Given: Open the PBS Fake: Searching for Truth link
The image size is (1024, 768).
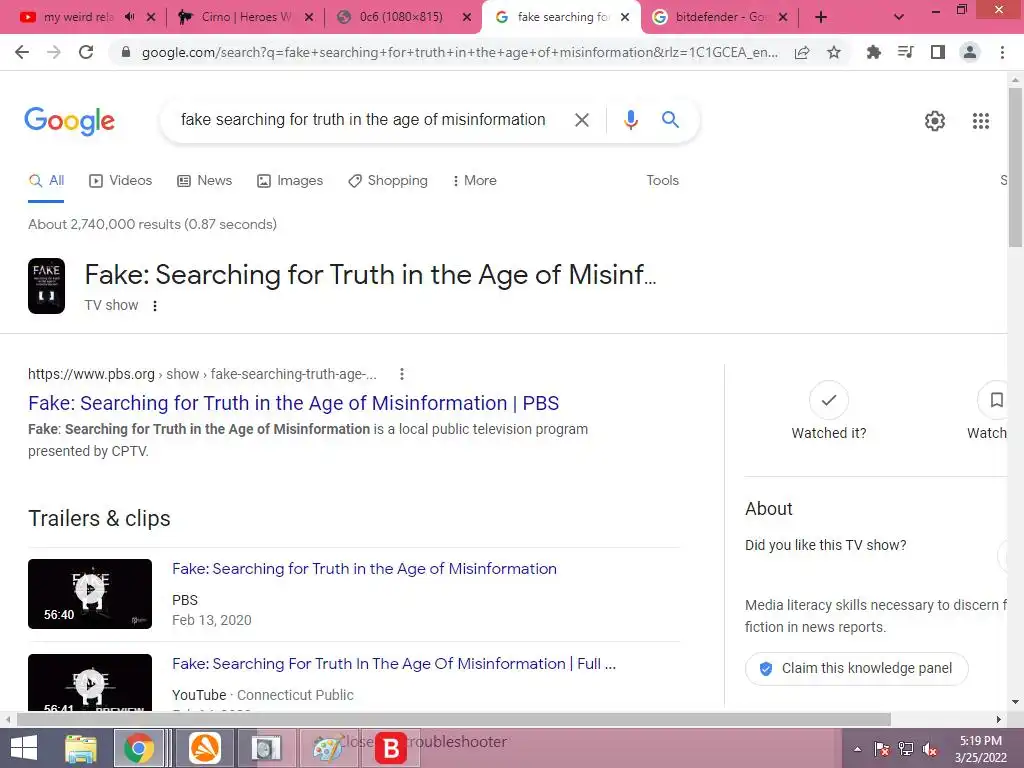Looking at the screenshot, I should pos(293,403).
